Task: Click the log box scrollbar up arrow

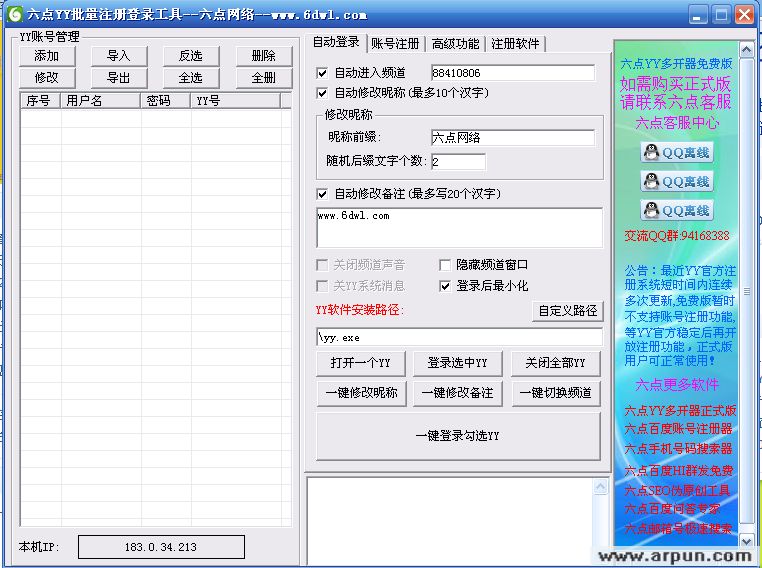Action: (x=598, y=485)
